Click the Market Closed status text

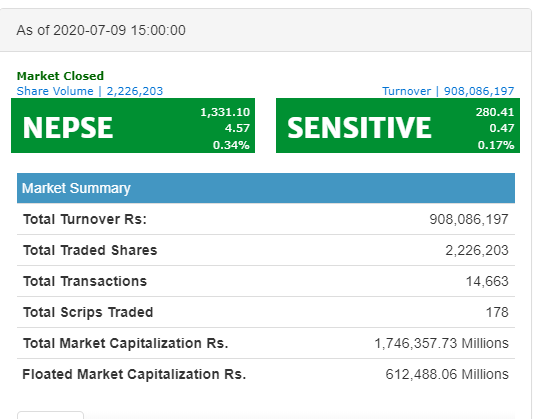point(60,76)
